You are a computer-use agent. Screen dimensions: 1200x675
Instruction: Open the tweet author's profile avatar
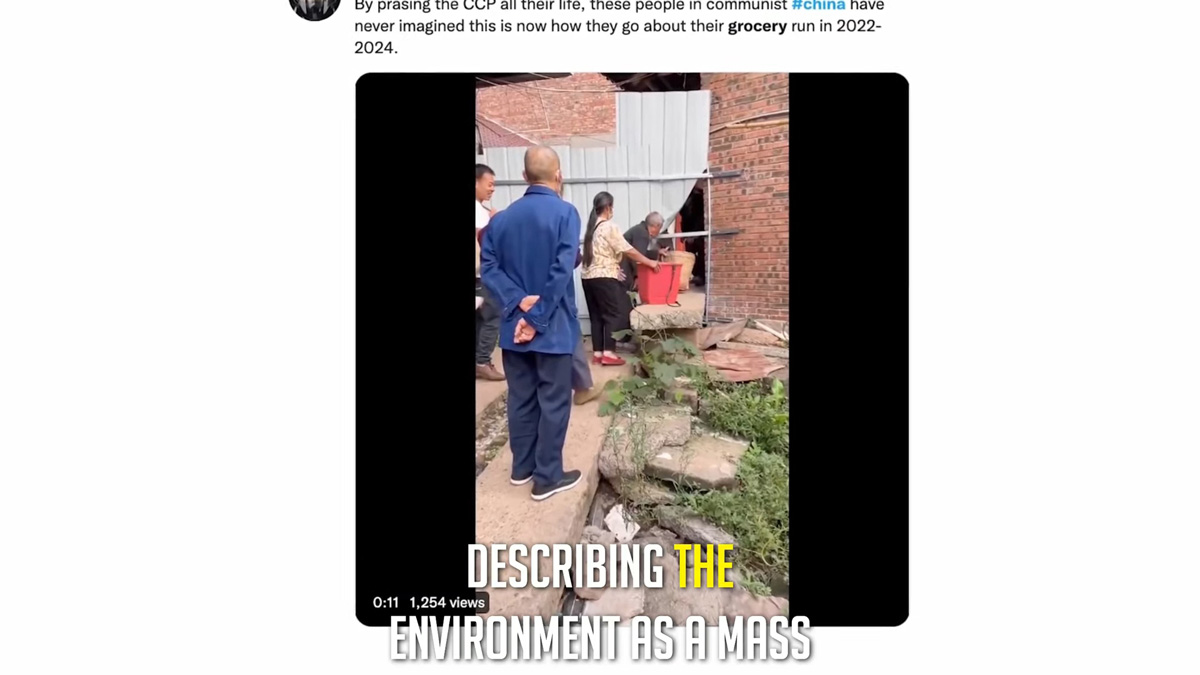pos(315,8)
